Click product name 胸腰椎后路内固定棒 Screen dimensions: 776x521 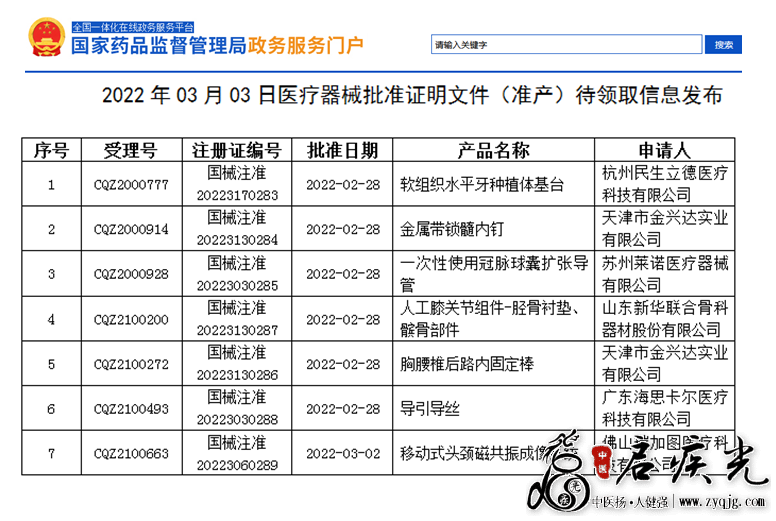coord(467,365)
